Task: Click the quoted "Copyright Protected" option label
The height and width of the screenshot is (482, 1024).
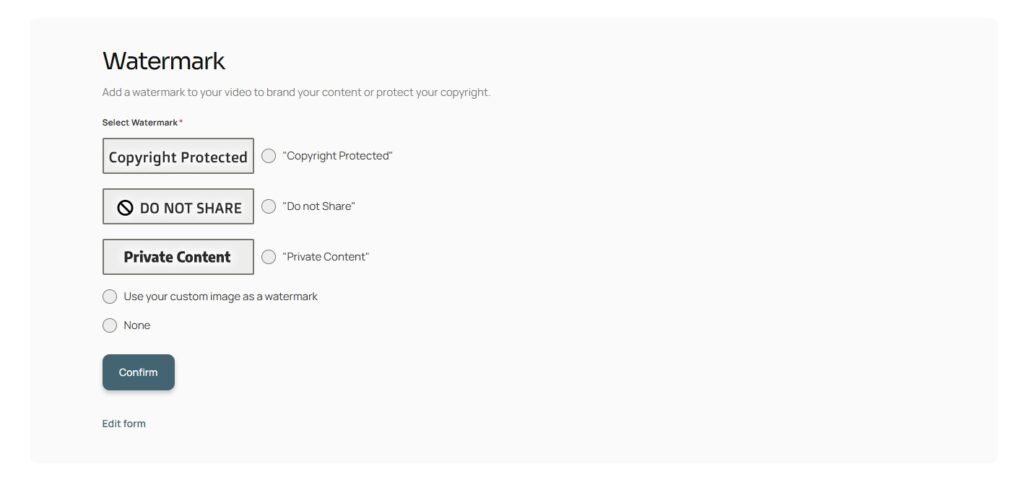Action: tap(337, 156)
